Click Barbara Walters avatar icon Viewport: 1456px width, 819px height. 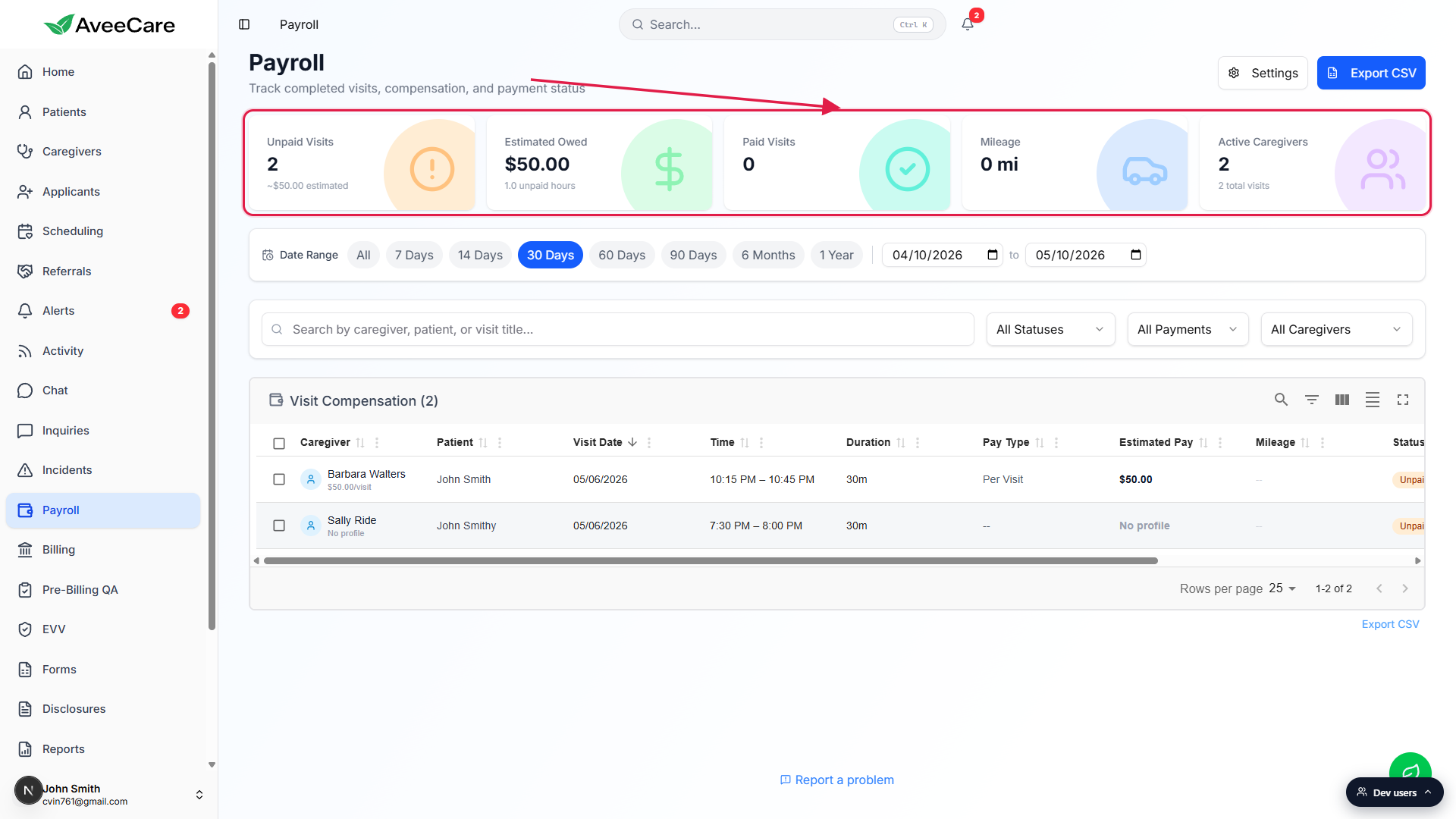(311, 479)
